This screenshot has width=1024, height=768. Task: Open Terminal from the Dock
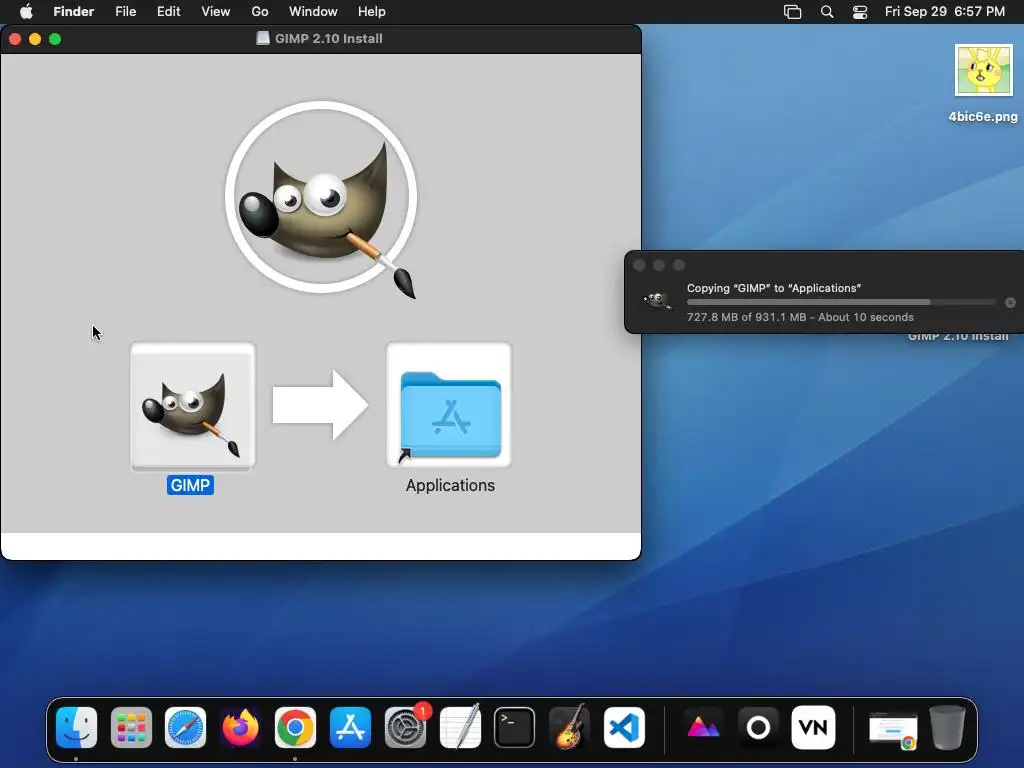[x=515, y=727]
